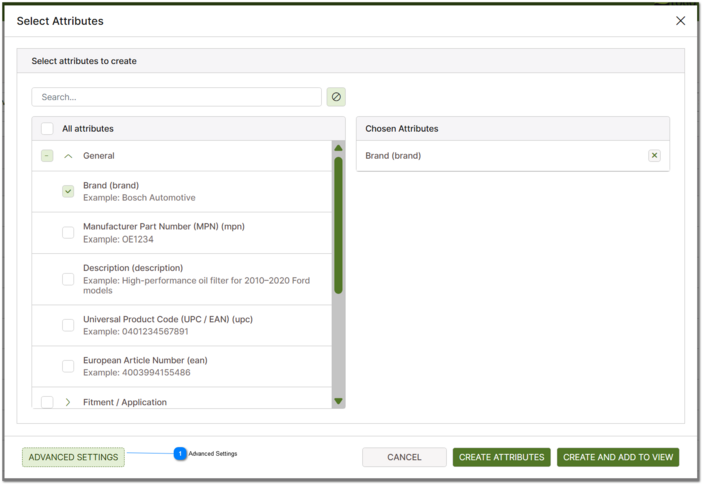Click the Cancel button
The width and height of the screenshot is (703, 485).
(x=404, y=457)
